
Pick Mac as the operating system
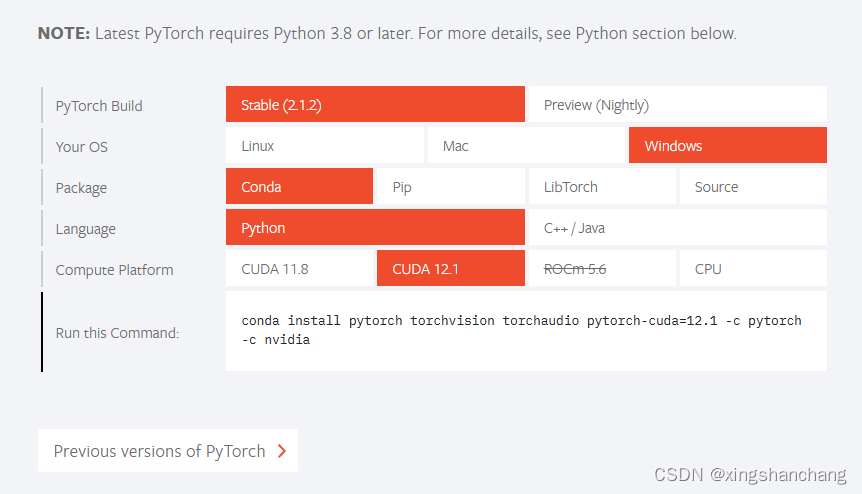pyautogui.click(x=527, y=146)
